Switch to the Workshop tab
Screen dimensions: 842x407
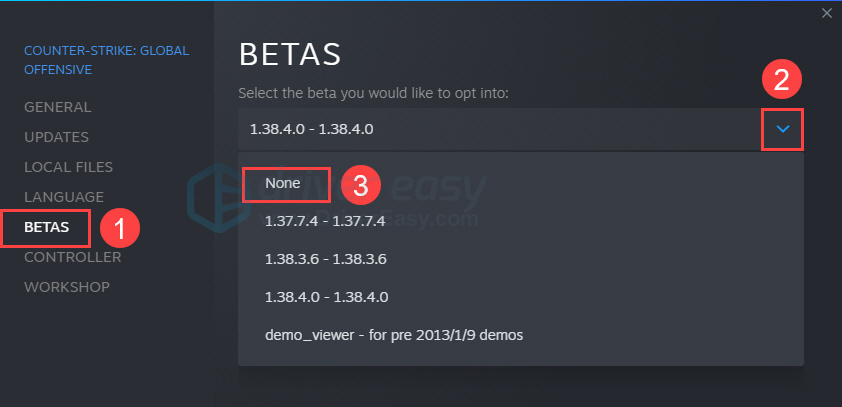(67, 287)
